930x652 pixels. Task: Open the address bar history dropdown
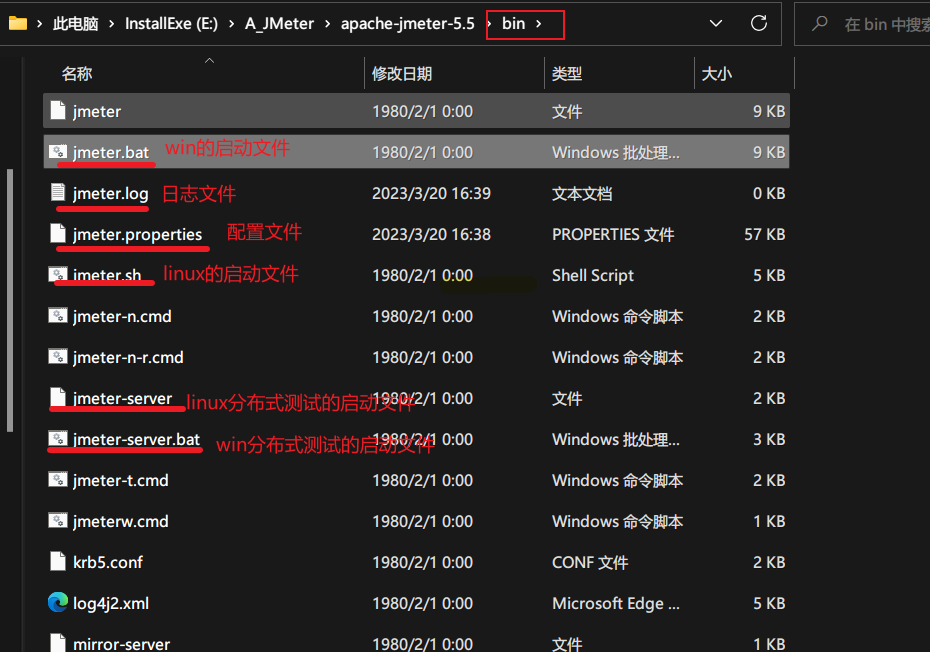pyautogui.click(x=716, y=24)
